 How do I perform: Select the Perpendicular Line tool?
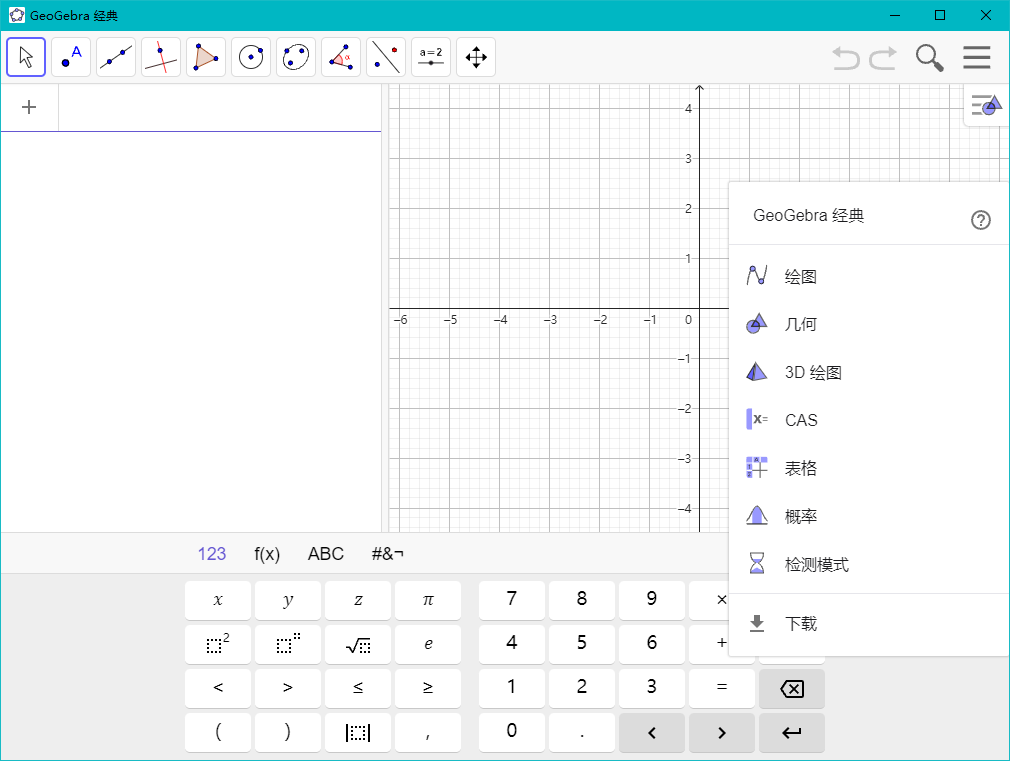coord(161,57)
